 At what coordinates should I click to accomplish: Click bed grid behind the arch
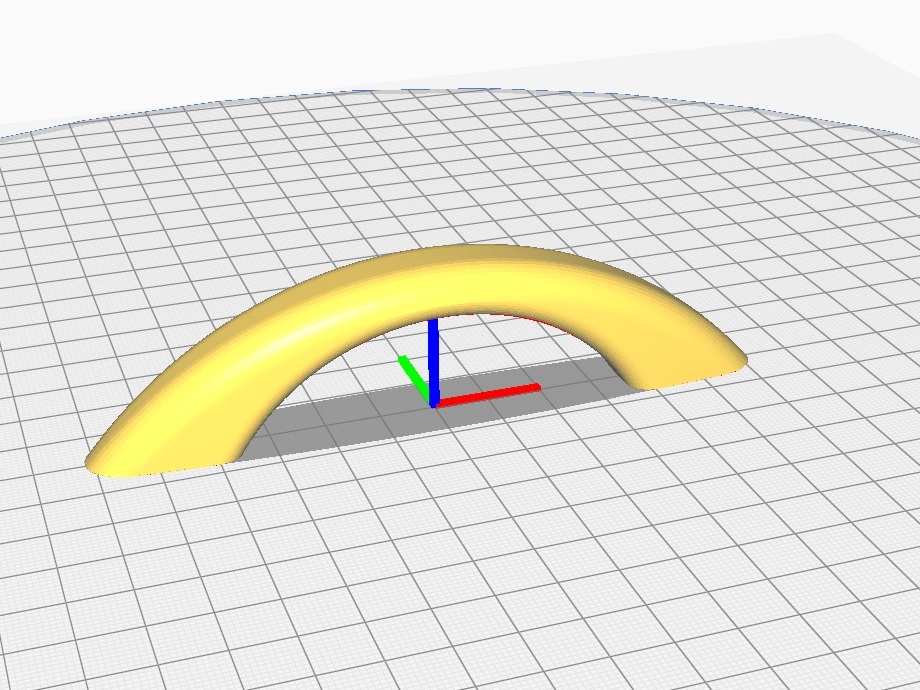point(458,176)
